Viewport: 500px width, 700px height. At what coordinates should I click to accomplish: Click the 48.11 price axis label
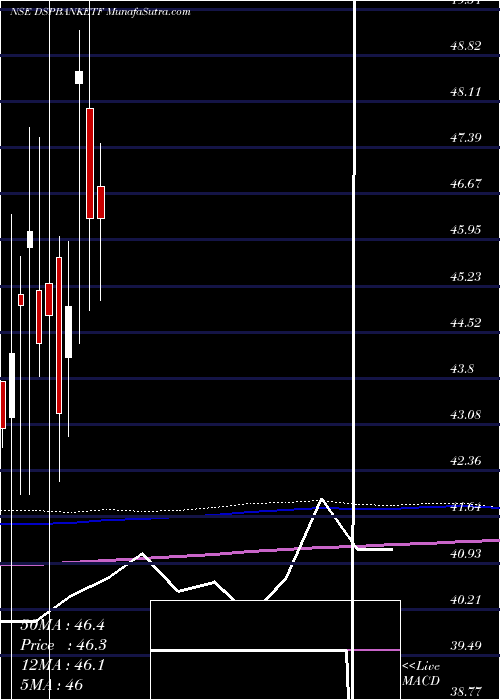[x=466, y=92]
